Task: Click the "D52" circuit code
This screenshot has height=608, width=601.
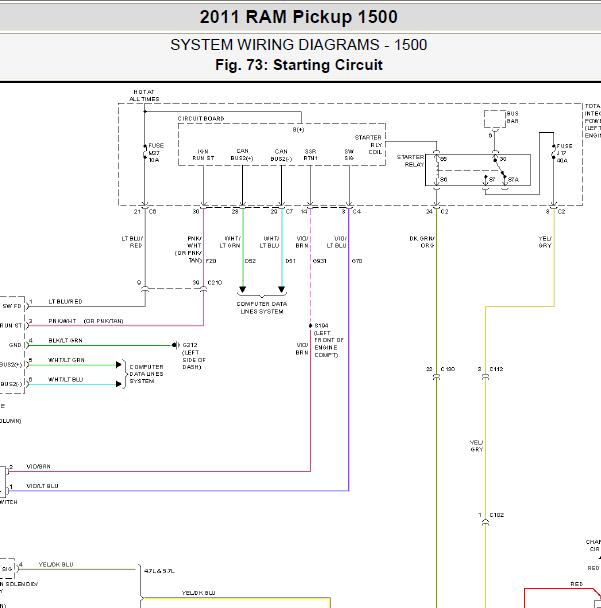Action: pos(250,261)
